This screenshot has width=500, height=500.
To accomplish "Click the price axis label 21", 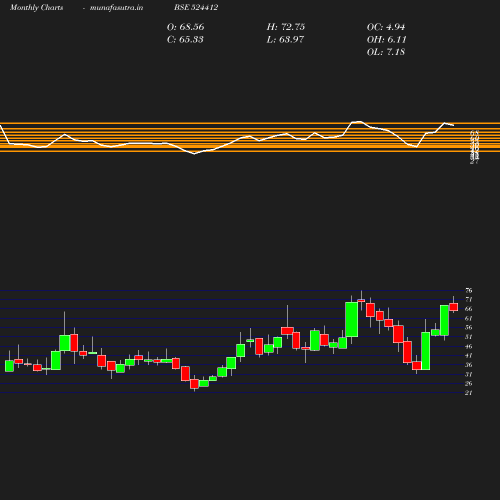I will point(469,393).
